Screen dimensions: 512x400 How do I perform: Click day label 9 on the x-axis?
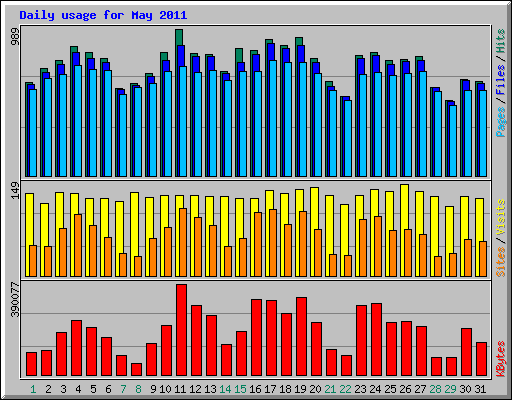153,389
